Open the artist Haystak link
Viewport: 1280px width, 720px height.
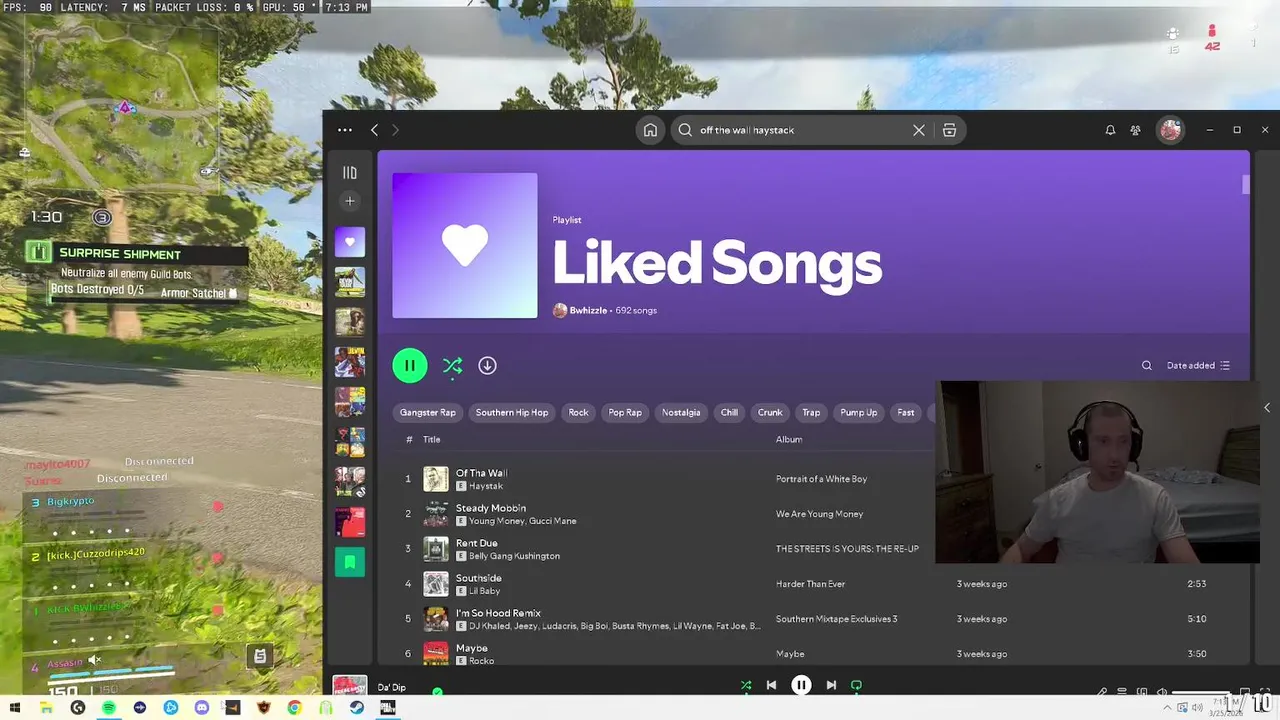tap(486, 486)
